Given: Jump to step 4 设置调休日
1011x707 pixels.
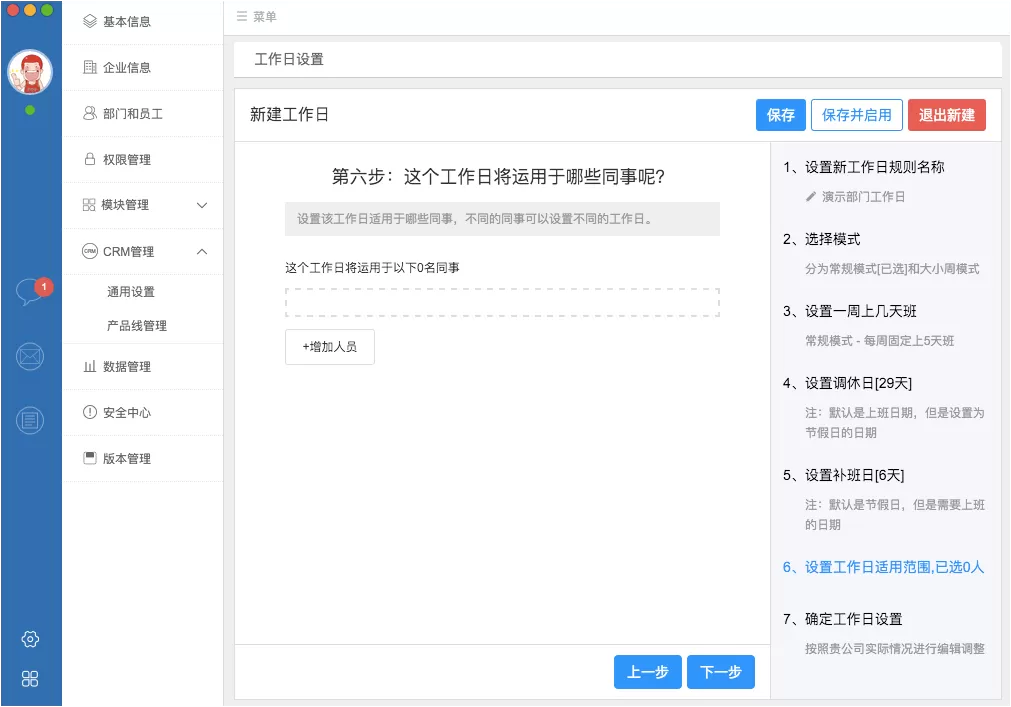Looking at the screenshot, I should [x=847, y=383].
